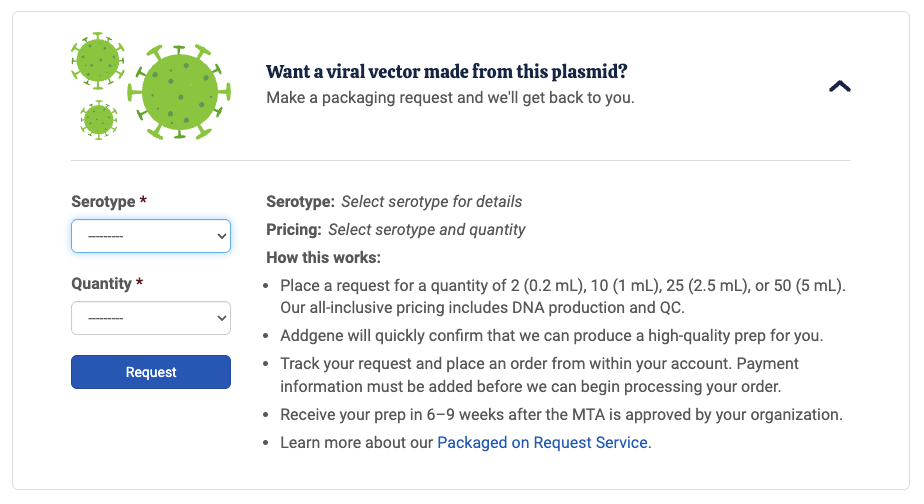Click the "Track your request" bullet

(x=539, y=374)
